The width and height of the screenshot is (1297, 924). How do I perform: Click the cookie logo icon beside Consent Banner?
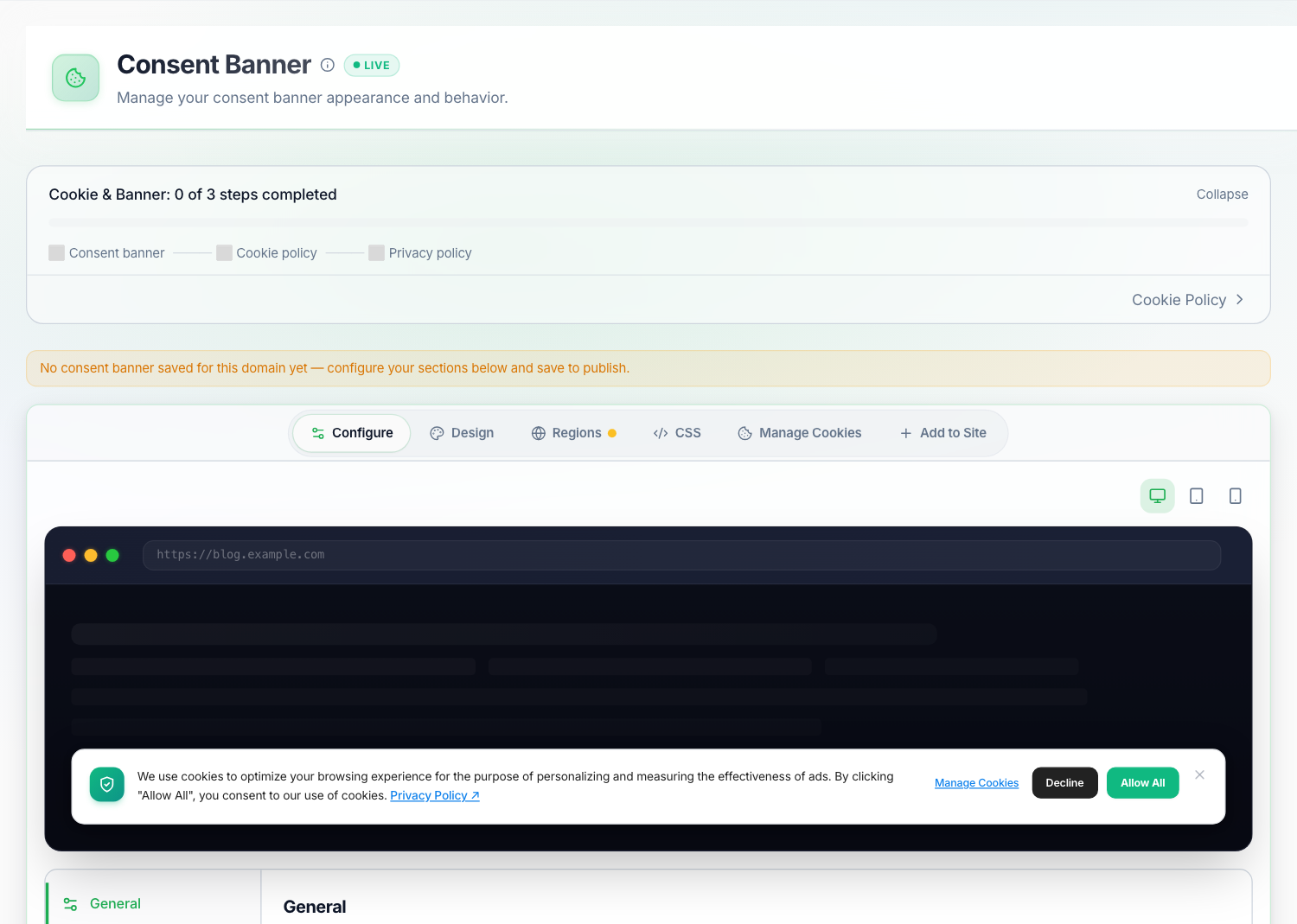point(76,78)
